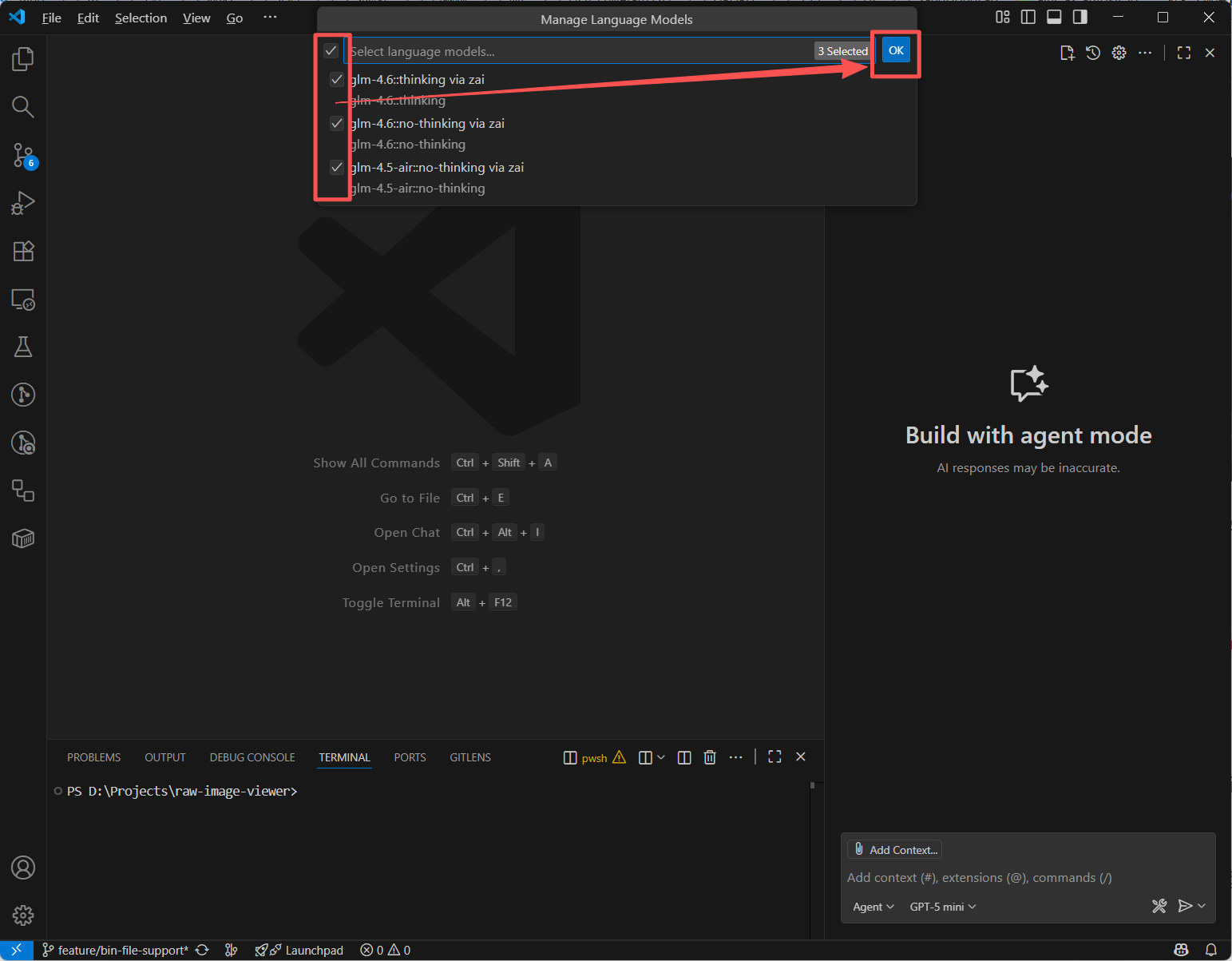
Task: Split the terminal
Action: coord(684,757)
